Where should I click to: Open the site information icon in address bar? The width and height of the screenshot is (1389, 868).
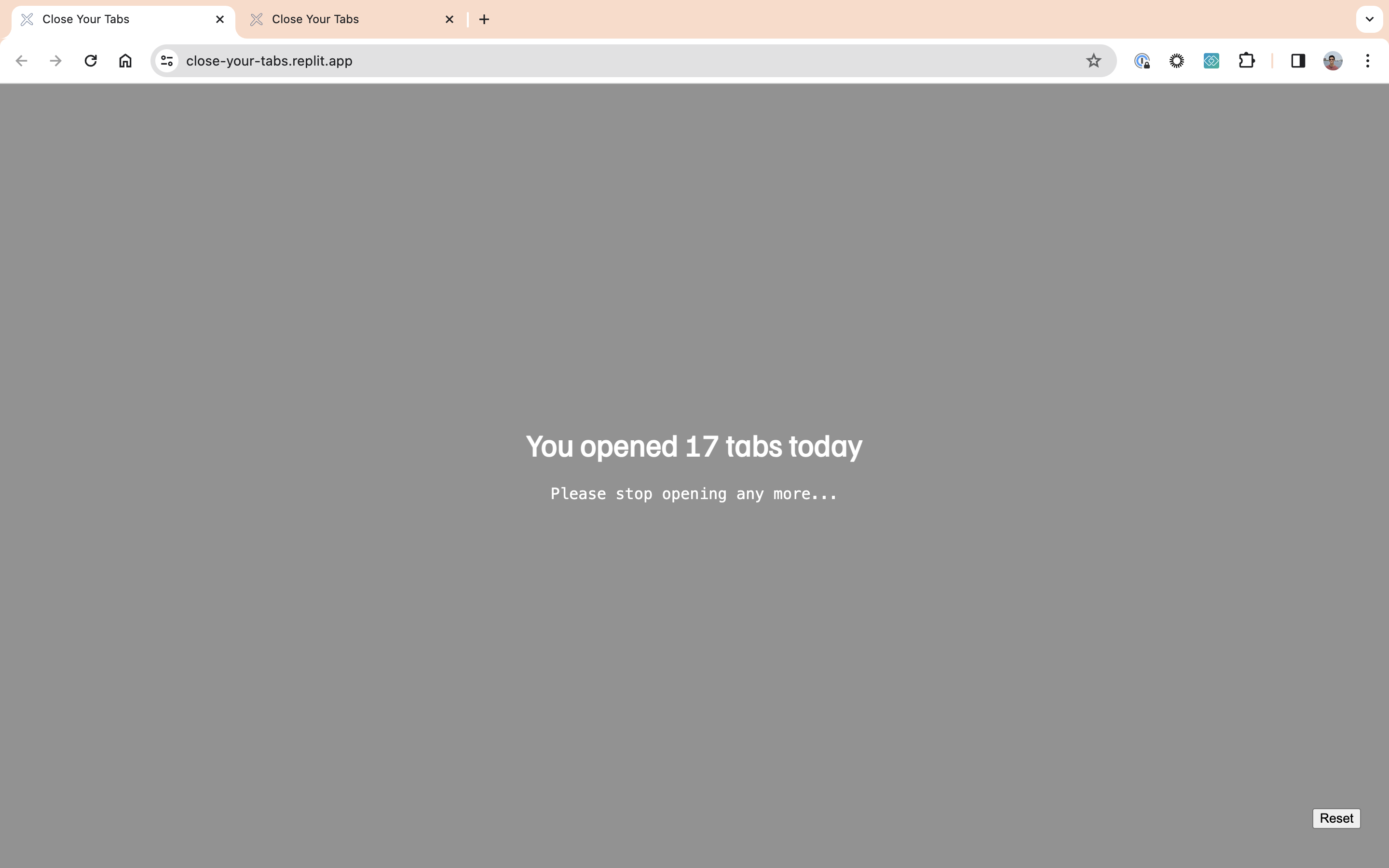[167, 61]
